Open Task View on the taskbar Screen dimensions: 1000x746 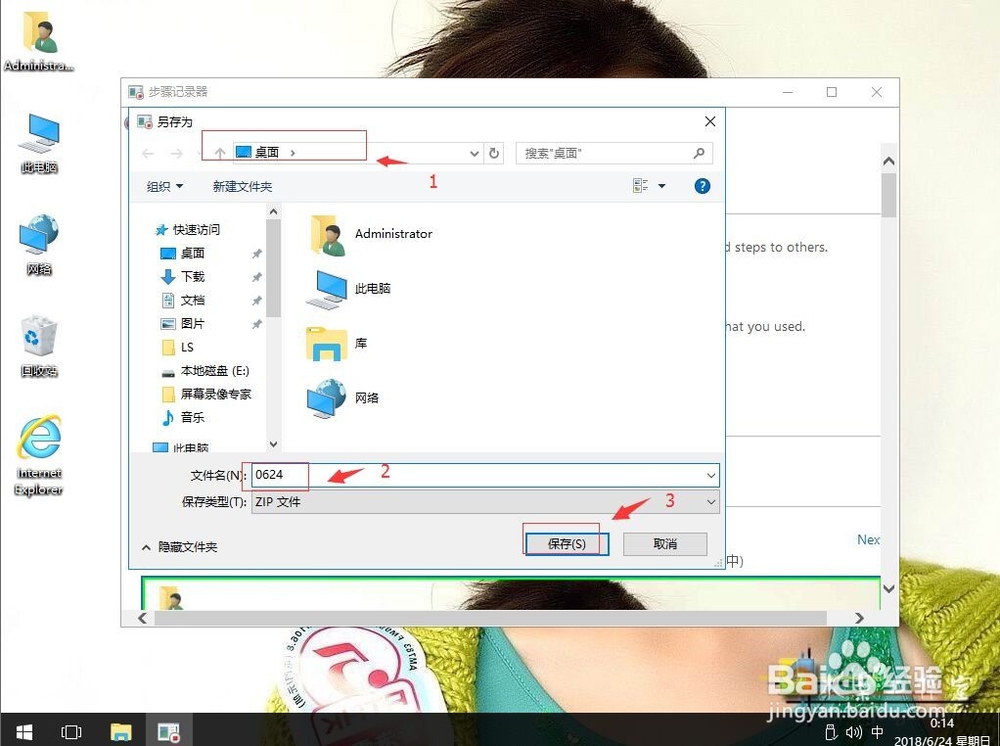pos(71,731)
